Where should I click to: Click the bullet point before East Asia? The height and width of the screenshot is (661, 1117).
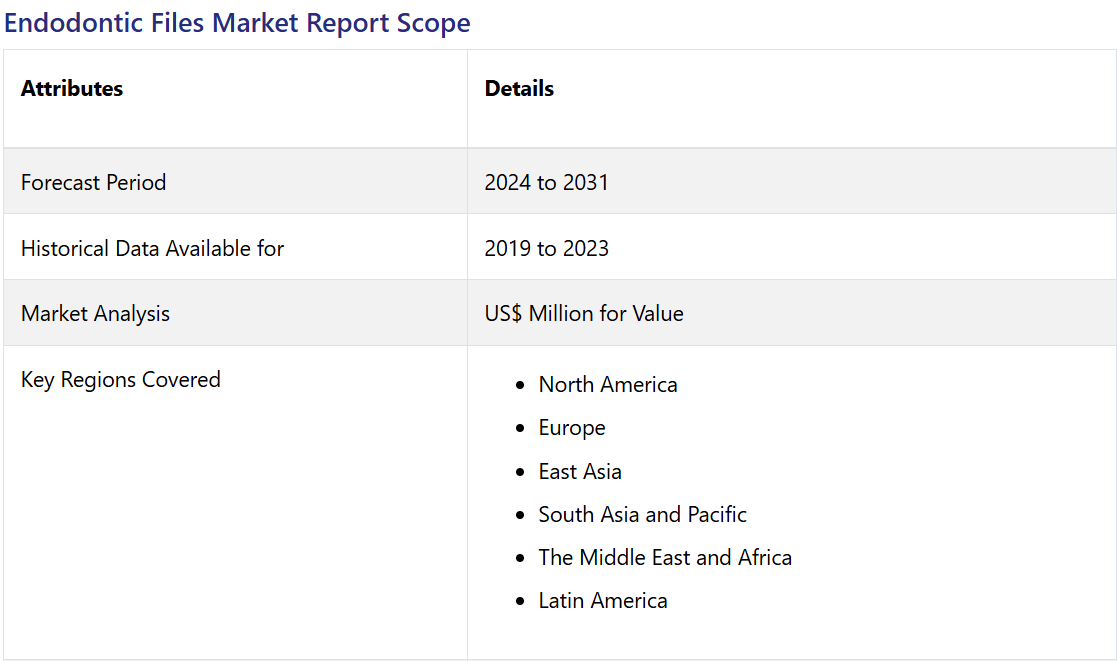pos(519,472)
